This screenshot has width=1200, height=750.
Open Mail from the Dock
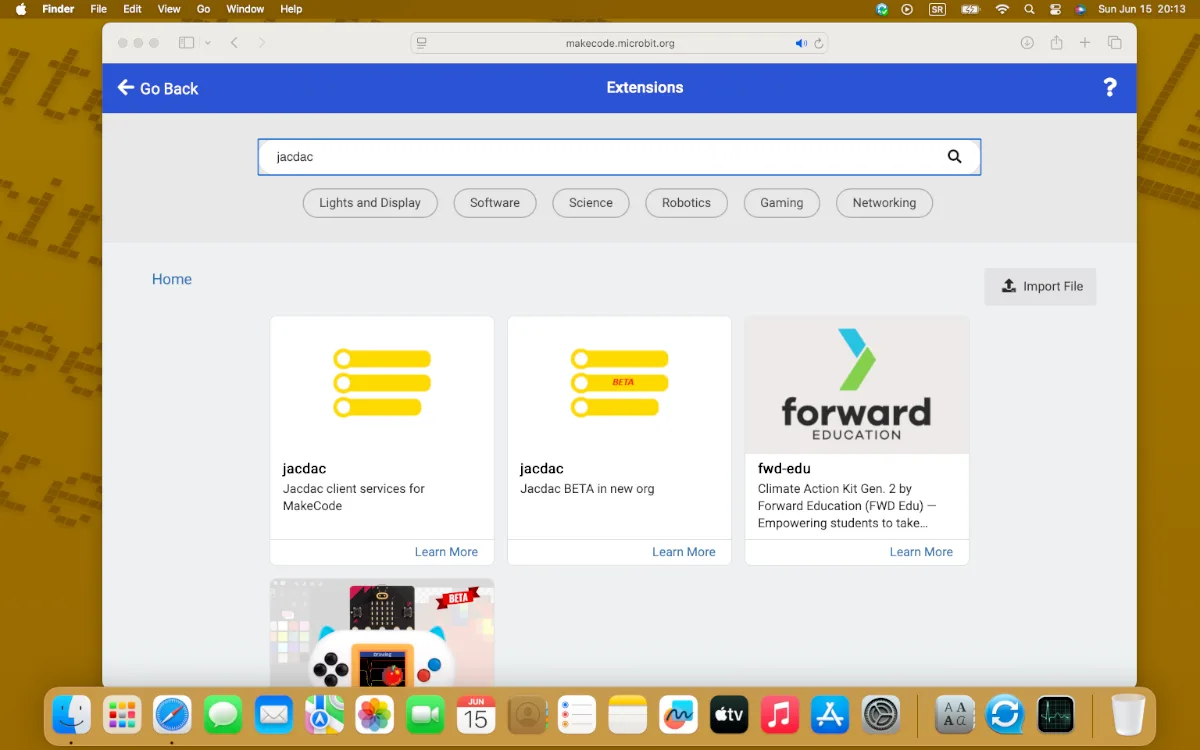(x=274, y=714)
